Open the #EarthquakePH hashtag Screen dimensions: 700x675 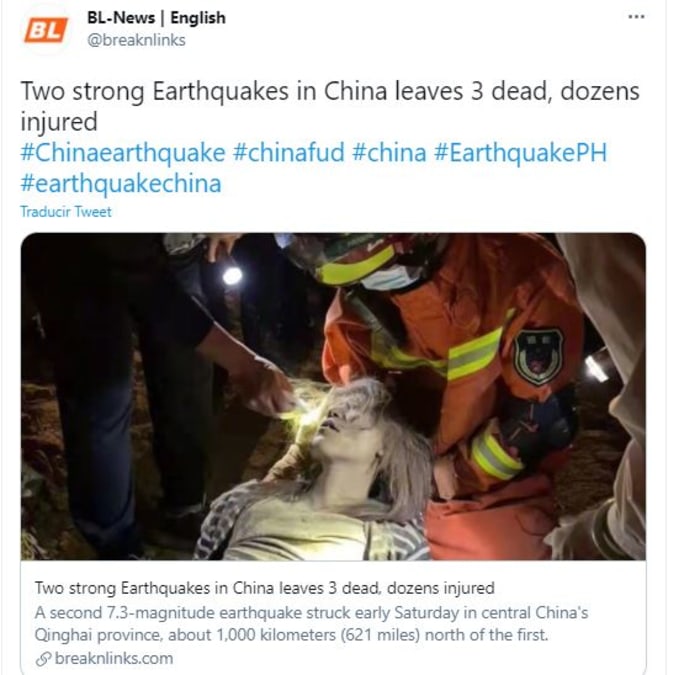(x=520, y=153)
